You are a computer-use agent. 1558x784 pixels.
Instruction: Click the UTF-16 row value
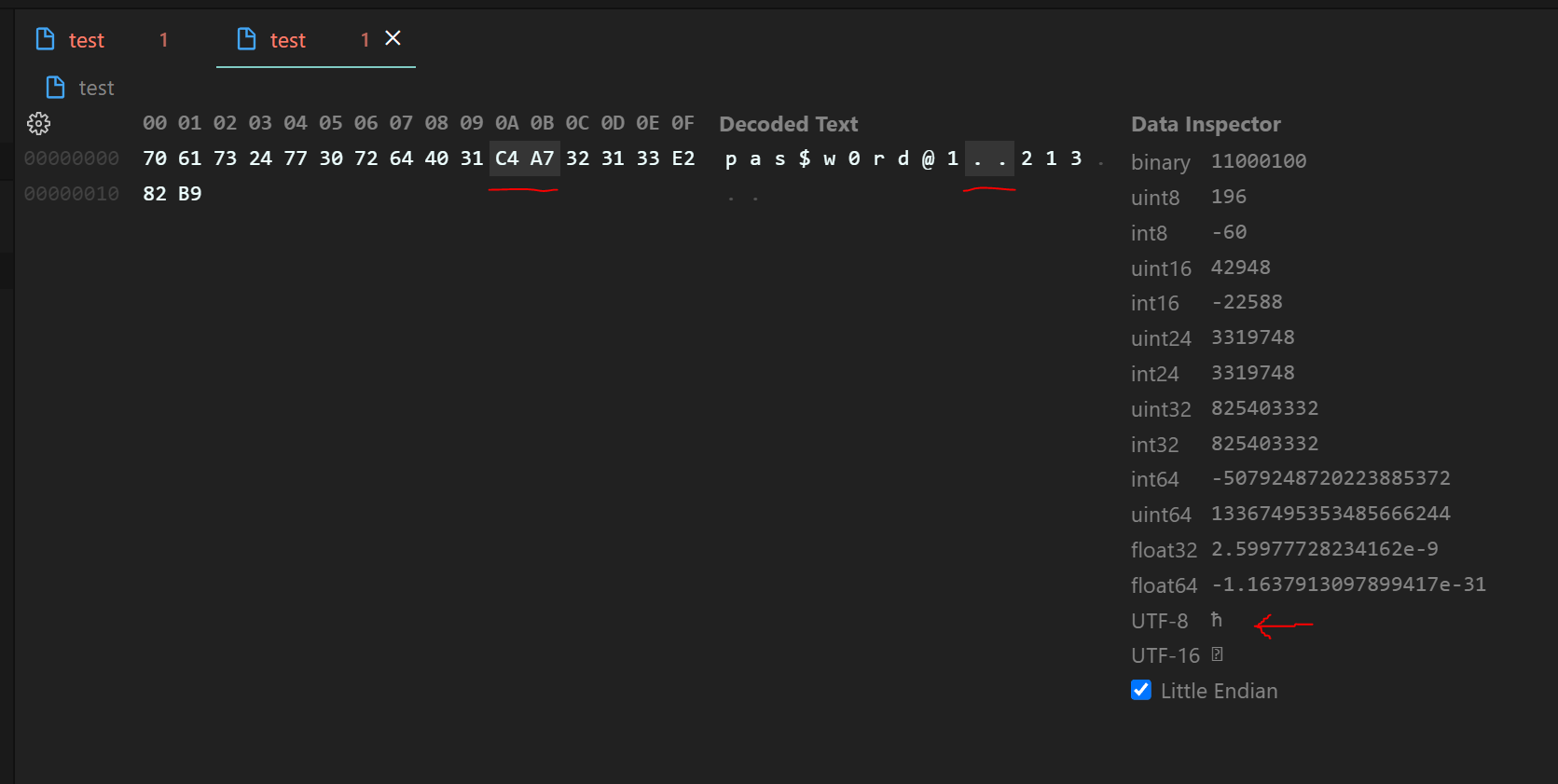pyautogui.click(x=1217, y=654)
